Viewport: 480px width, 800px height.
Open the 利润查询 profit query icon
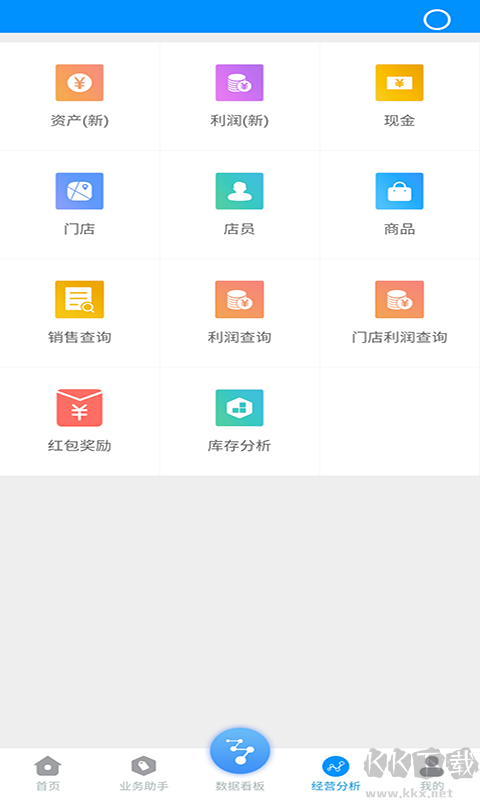click(239, 299)
